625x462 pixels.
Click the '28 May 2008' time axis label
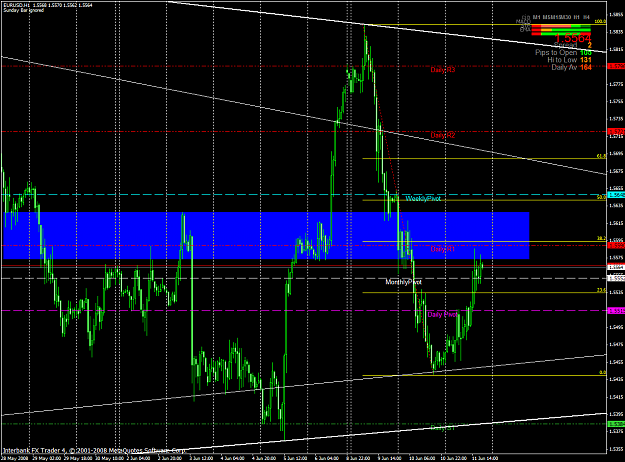[15, 458]
